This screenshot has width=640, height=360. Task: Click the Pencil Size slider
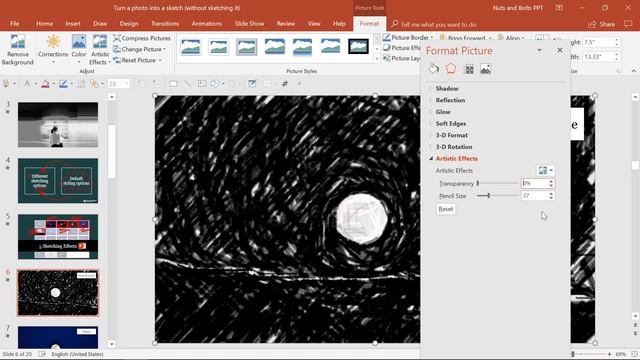tap(498, 196)
